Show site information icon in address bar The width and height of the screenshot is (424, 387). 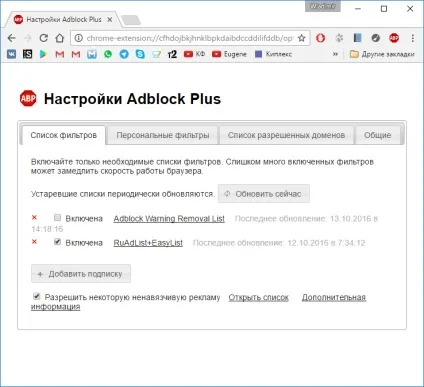click(x=78, y=38)
